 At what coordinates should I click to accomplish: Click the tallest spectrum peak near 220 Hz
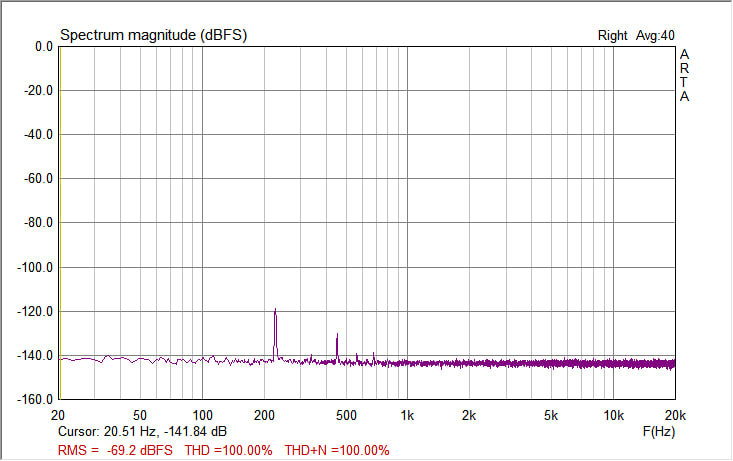point(275,334)
